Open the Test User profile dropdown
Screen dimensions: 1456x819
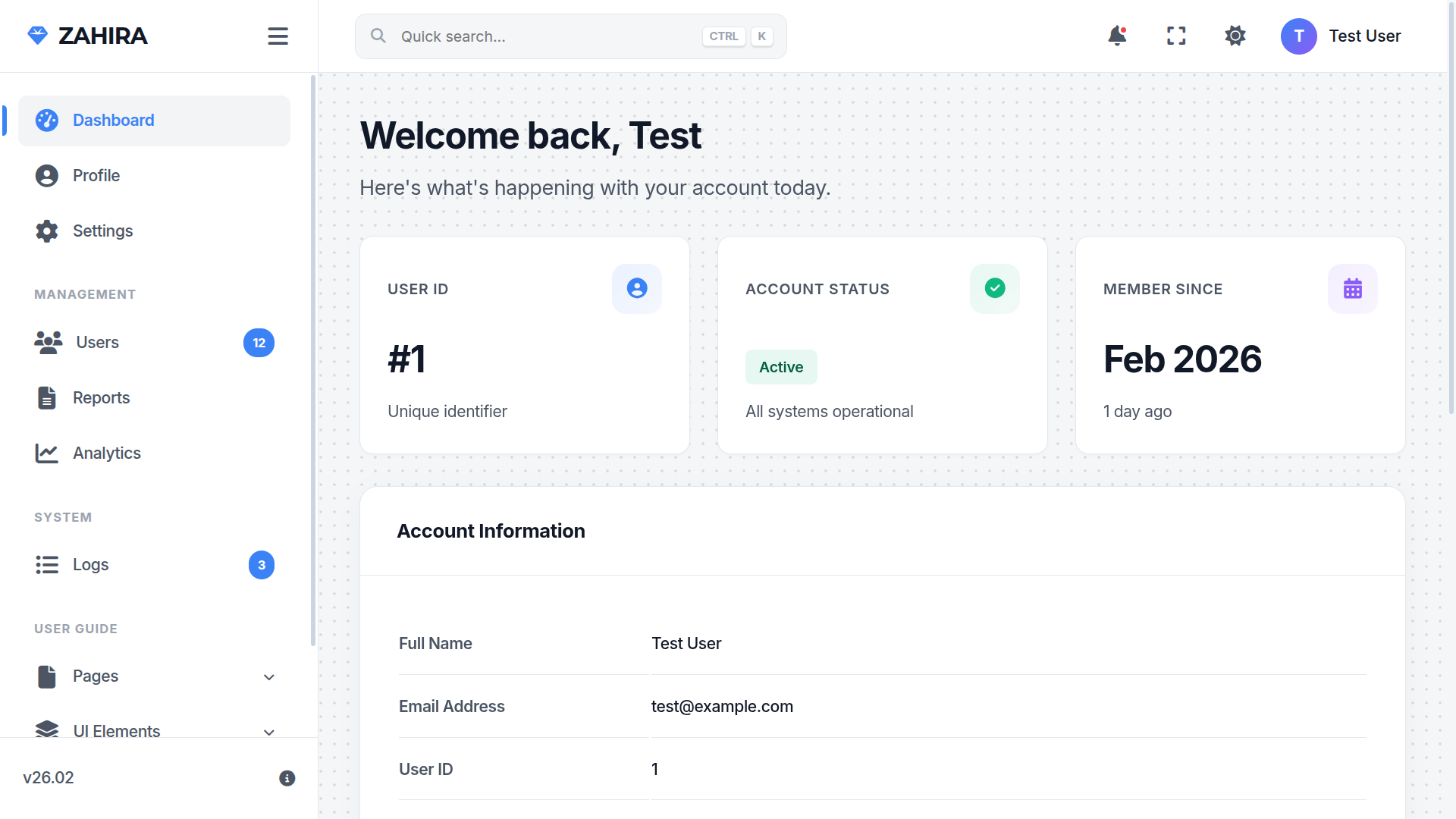click(x=1342, y=36)
